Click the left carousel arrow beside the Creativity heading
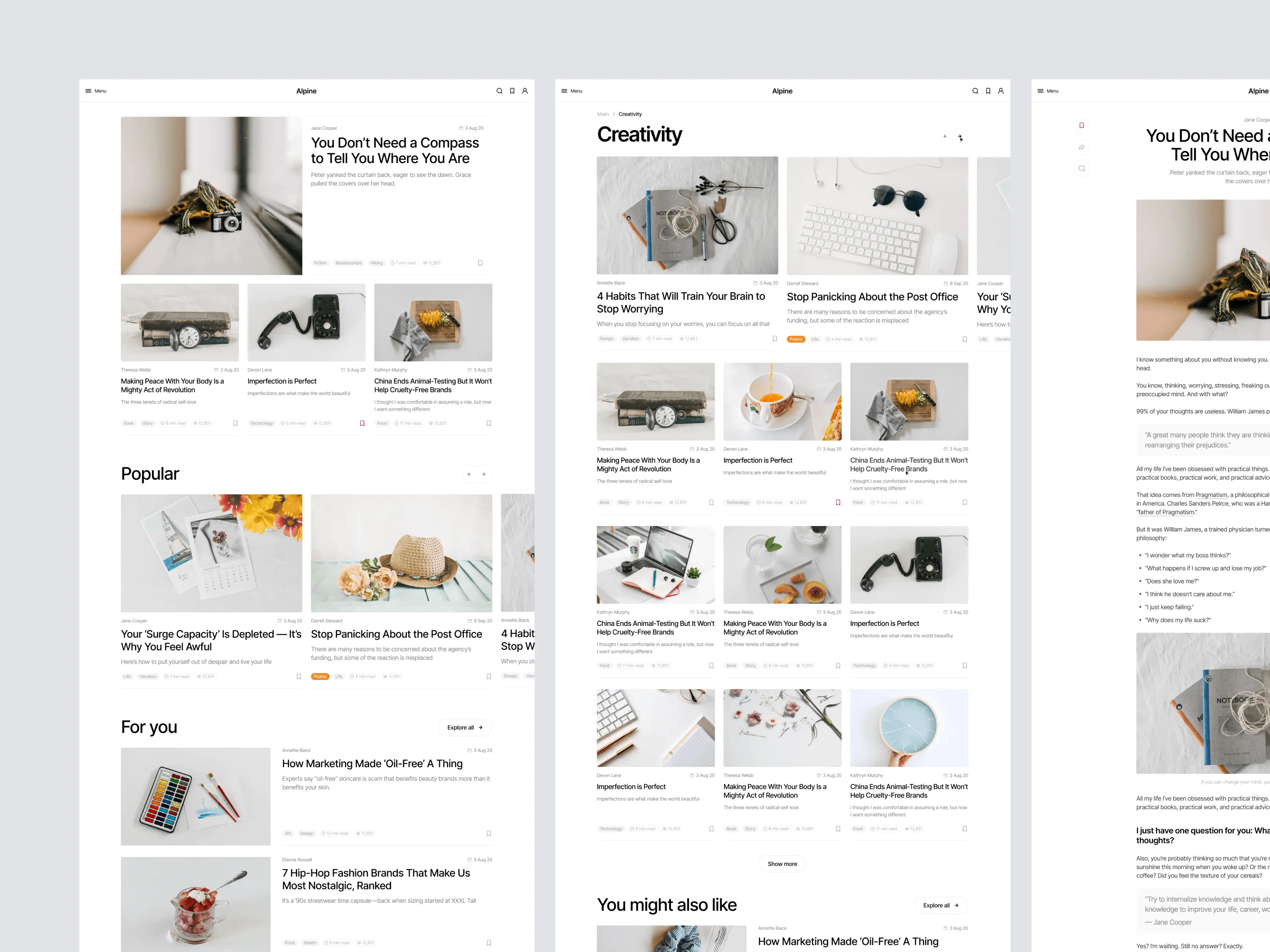The width and height of the screenshot is (1270, 952). (x=945, y=136)
